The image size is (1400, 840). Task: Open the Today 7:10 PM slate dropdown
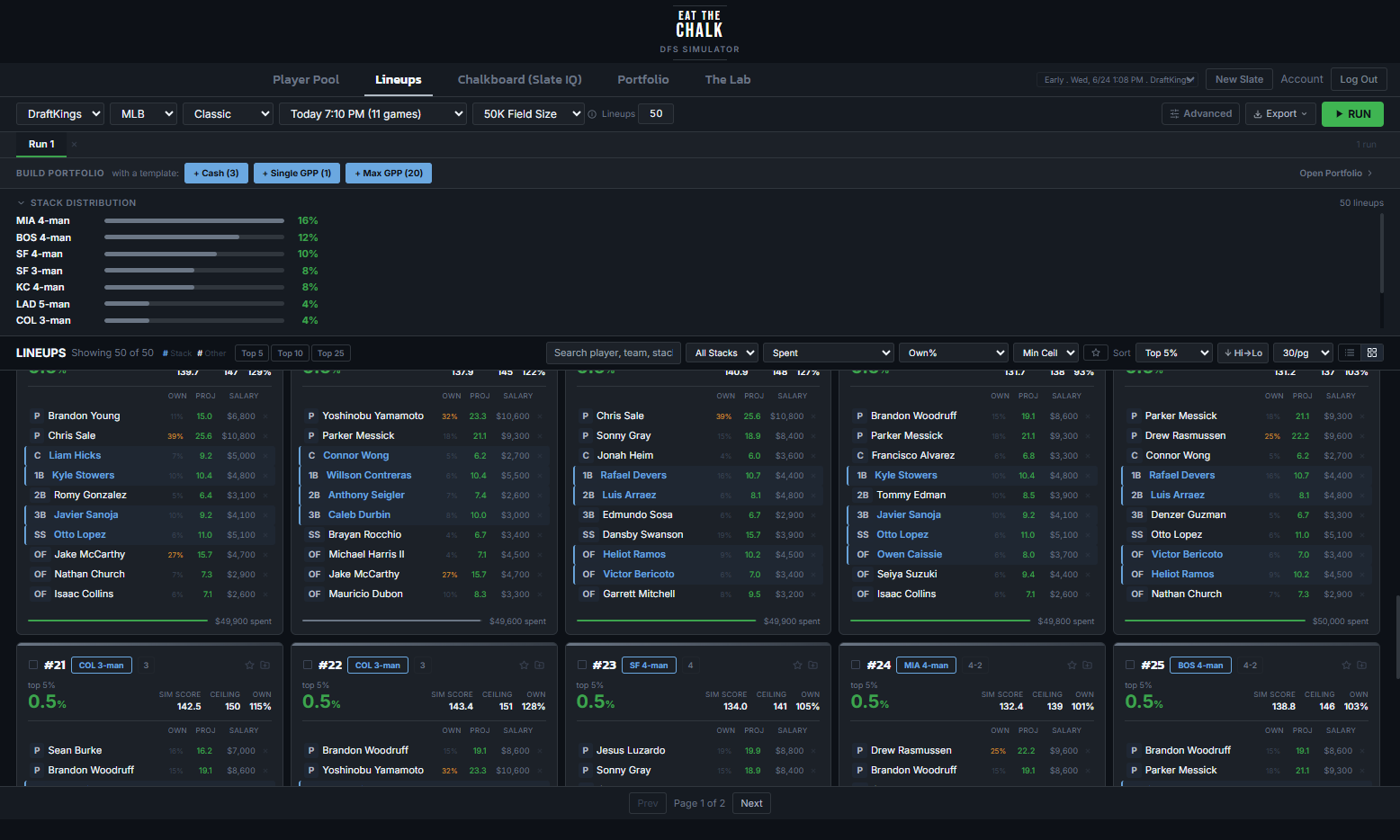click(x=372, y=114)
